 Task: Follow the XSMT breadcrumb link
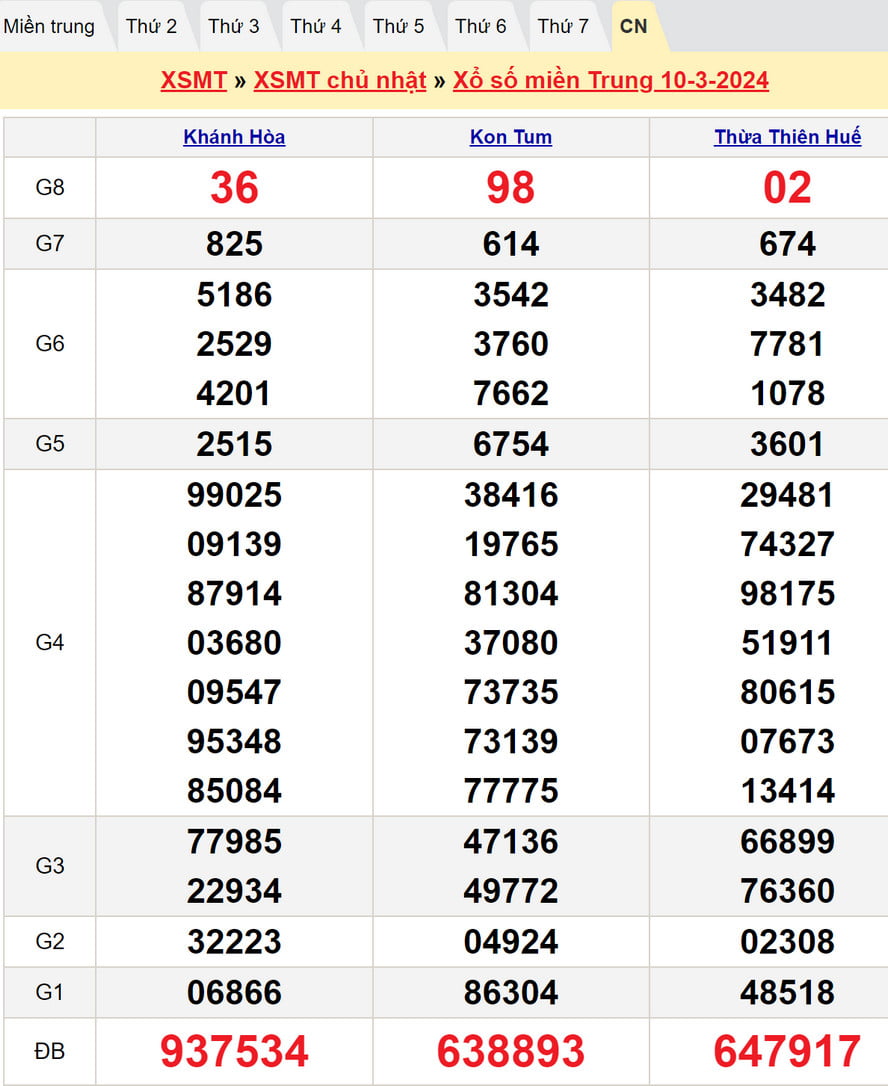click(x=193, y=81)
